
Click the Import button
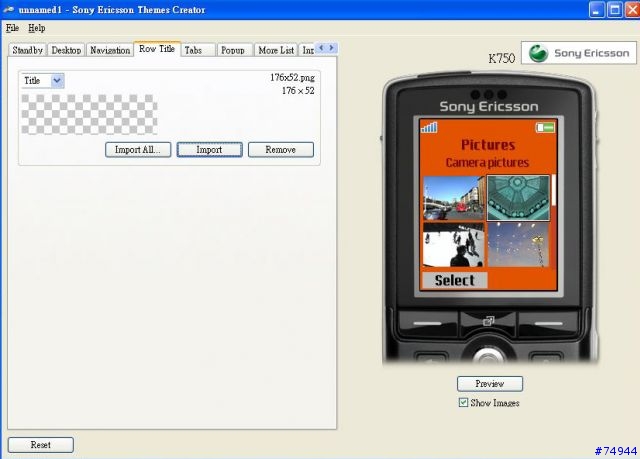coord(209,150)
